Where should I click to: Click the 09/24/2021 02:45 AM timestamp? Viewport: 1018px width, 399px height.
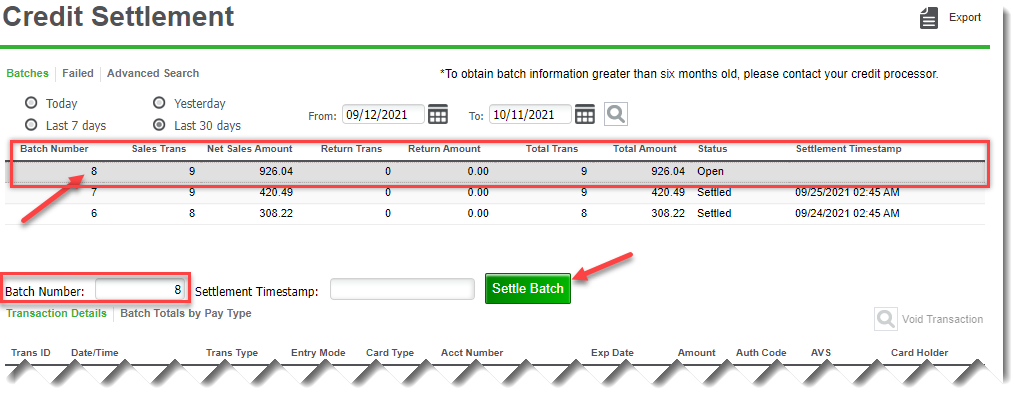coord(847,213)
